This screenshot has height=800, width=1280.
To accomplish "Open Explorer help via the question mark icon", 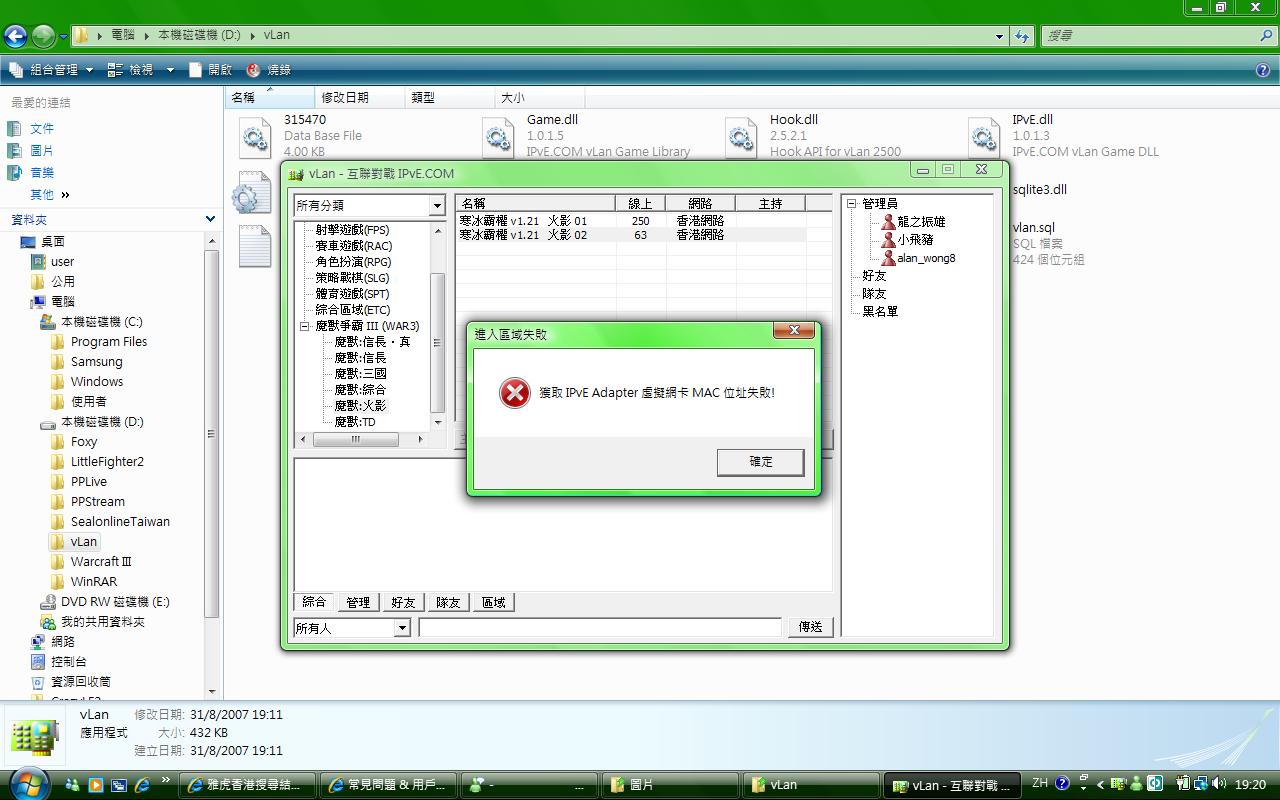I will tap(1262, 69).
